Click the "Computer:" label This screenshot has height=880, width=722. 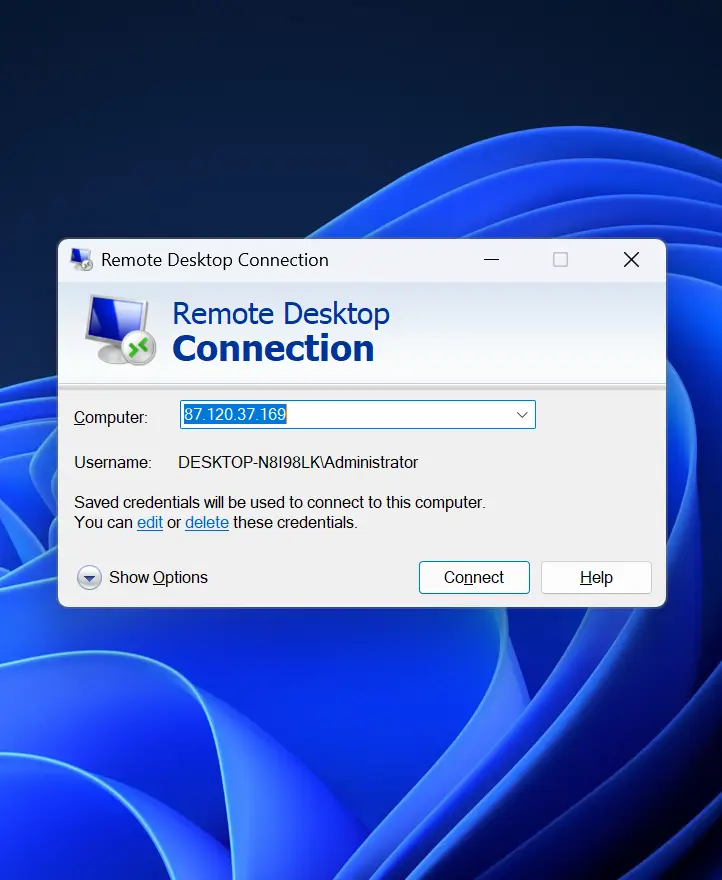coord(111,418)
